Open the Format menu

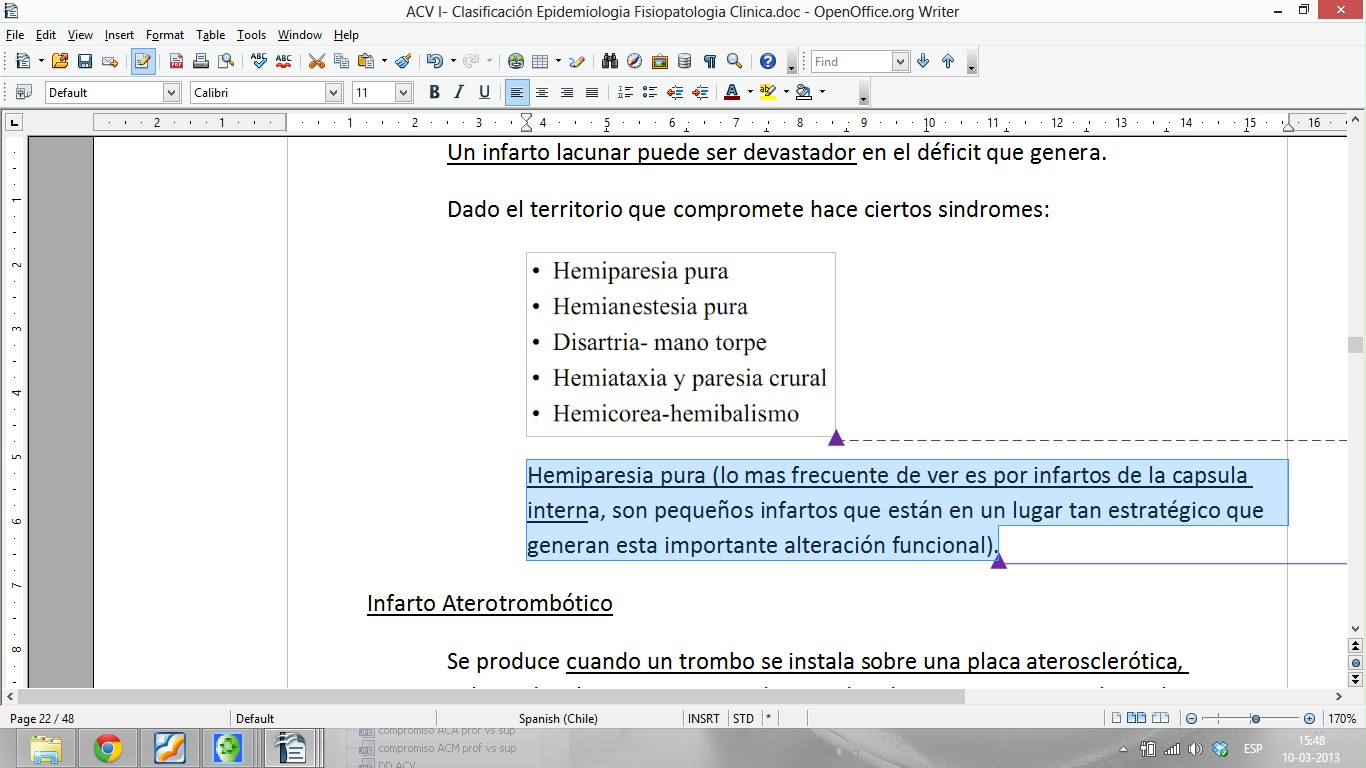click(165, 35)
